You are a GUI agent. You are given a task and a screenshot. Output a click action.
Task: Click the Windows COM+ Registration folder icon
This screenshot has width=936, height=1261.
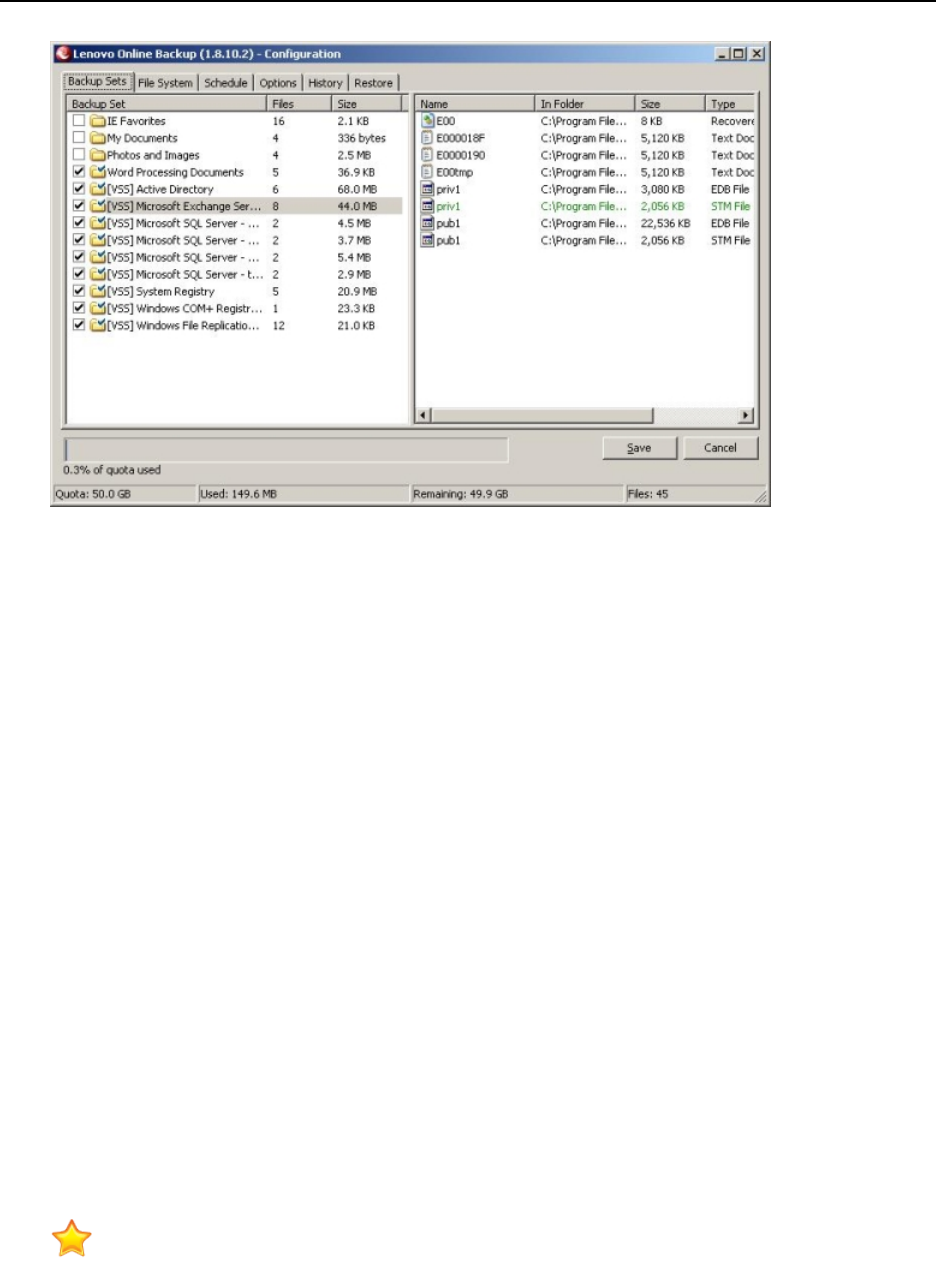(x=98, y=308)
